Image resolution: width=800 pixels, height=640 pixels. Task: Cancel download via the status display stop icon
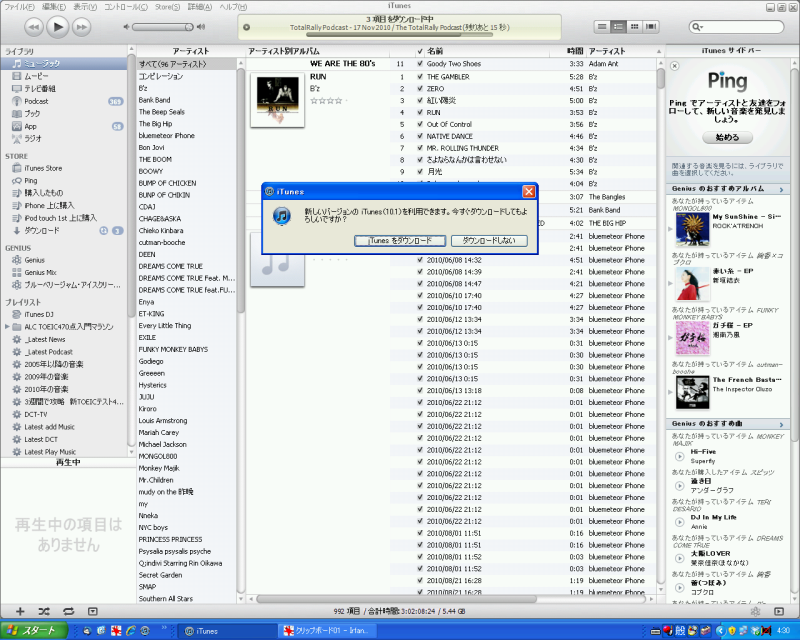click(246, 27)
